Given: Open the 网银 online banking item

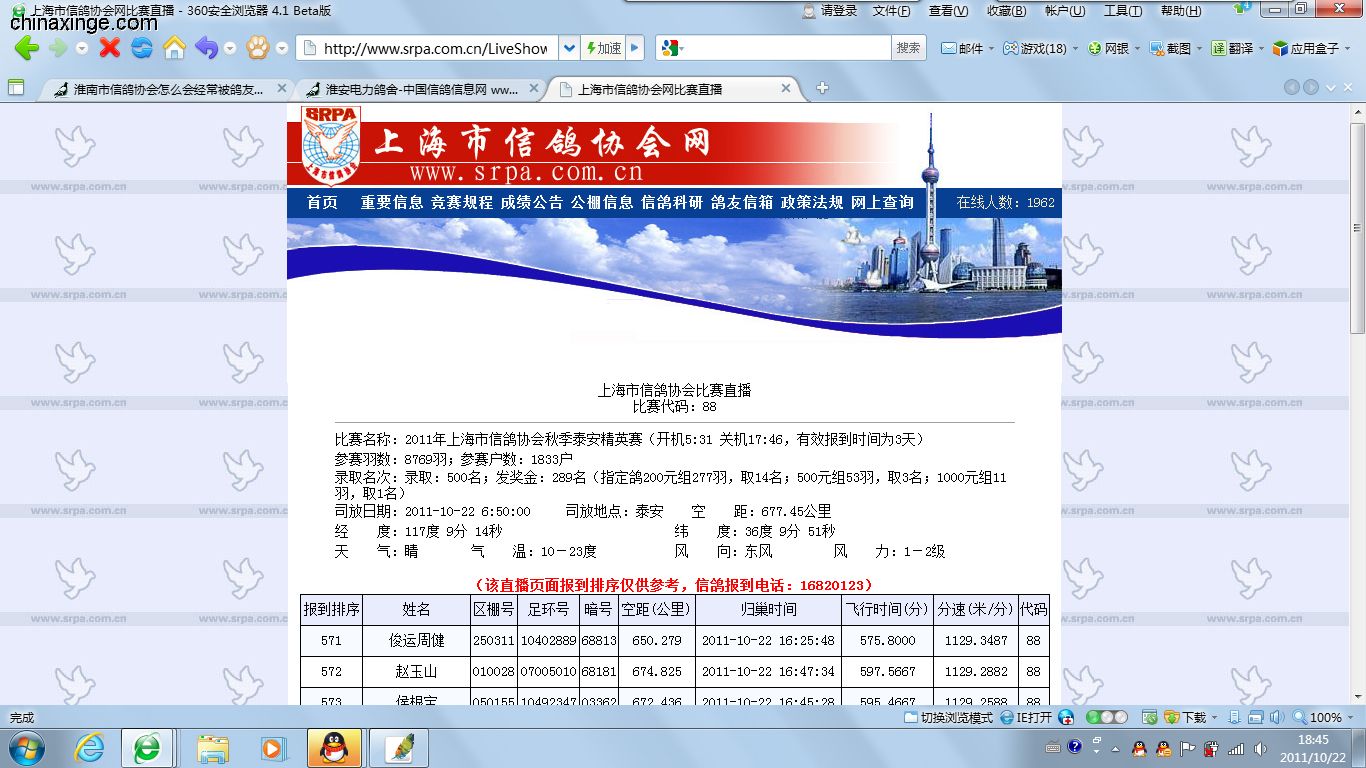Looking at the screenshot, I should [1114, 48].
